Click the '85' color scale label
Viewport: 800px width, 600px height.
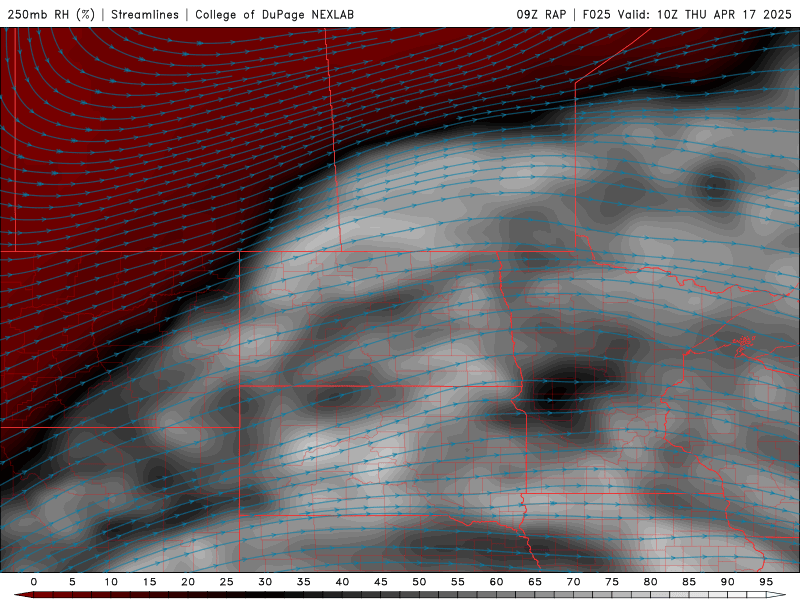tap(689, 582)
